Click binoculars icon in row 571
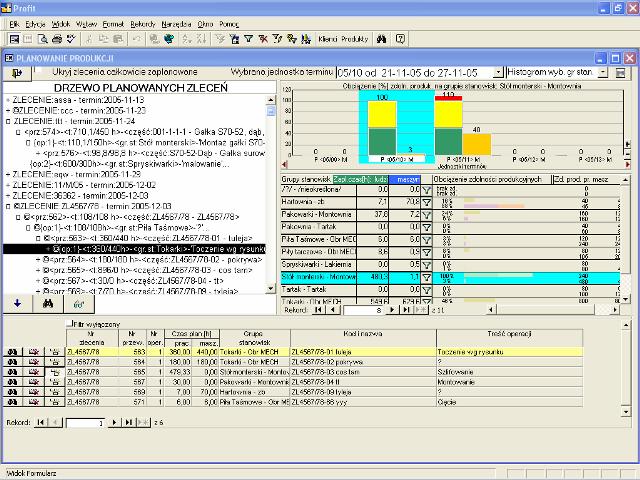Screen dimensions: 640x480 click(13, 402)
